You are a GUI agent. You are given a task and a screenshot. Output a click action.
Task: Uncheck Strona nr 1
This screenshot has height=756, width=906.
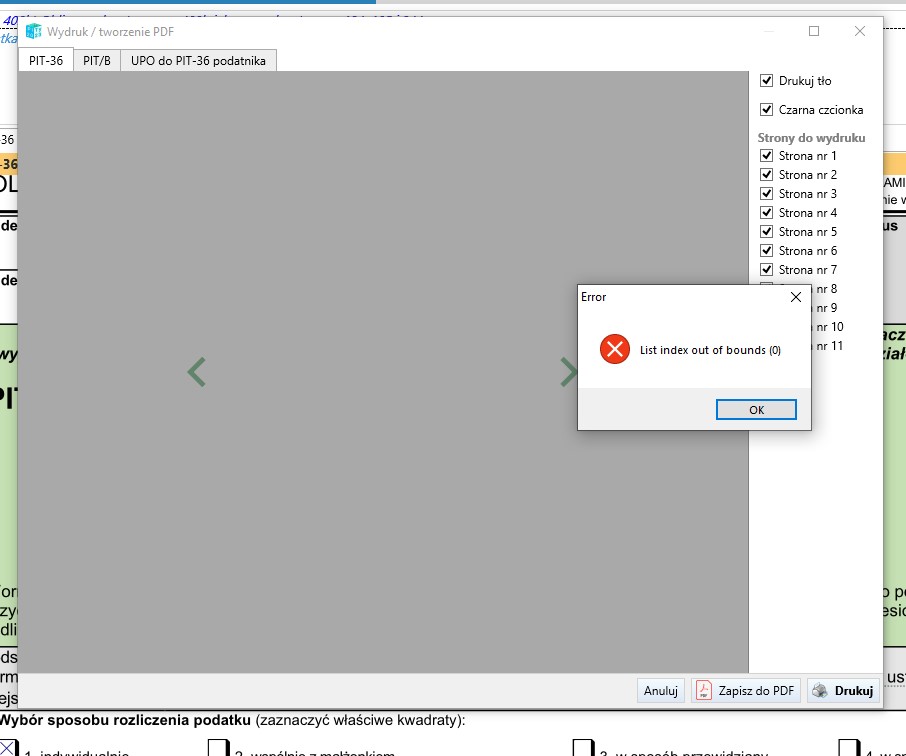point(767,156)
